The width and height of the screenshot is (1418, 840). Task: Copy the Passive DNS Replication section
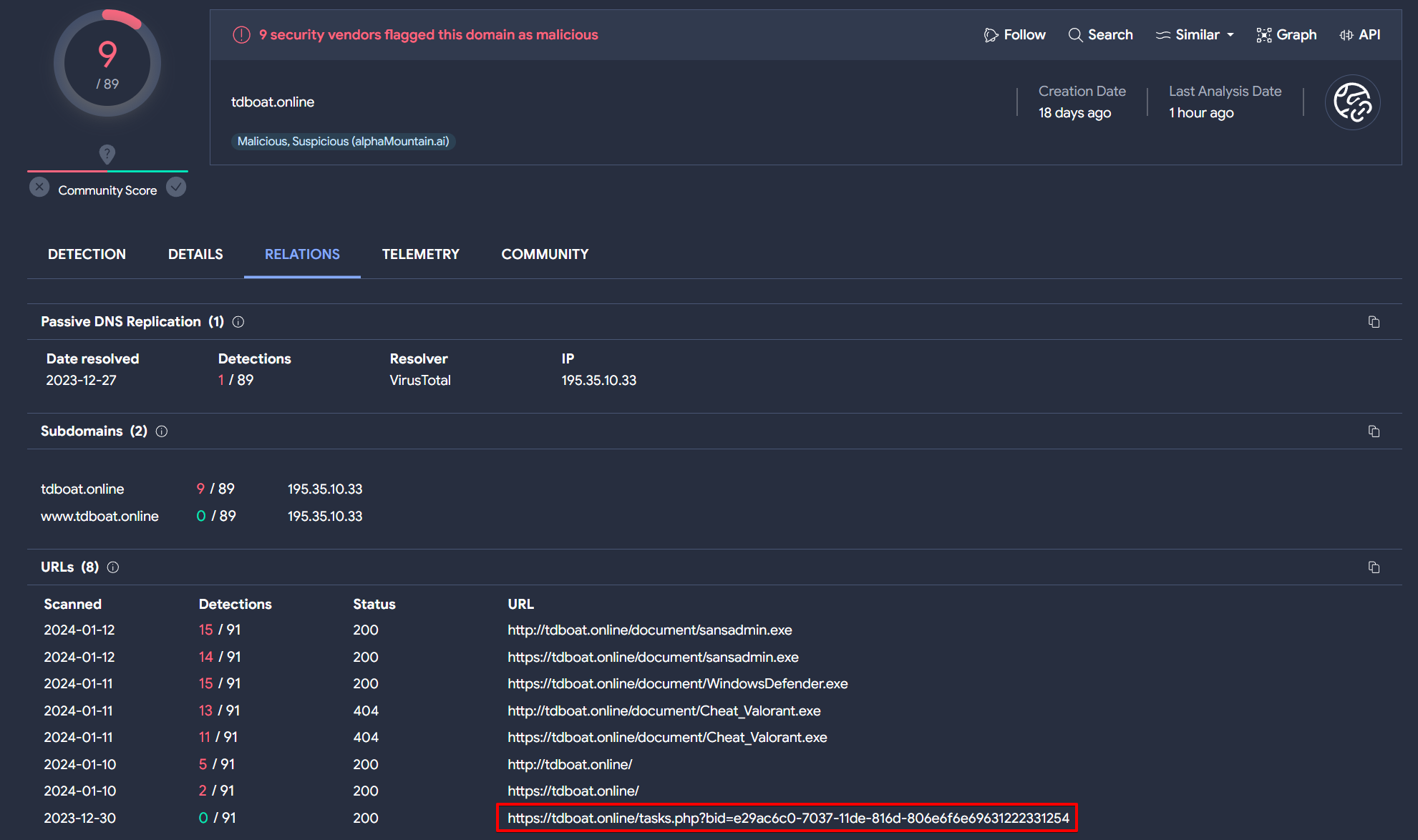point(1374,322)
